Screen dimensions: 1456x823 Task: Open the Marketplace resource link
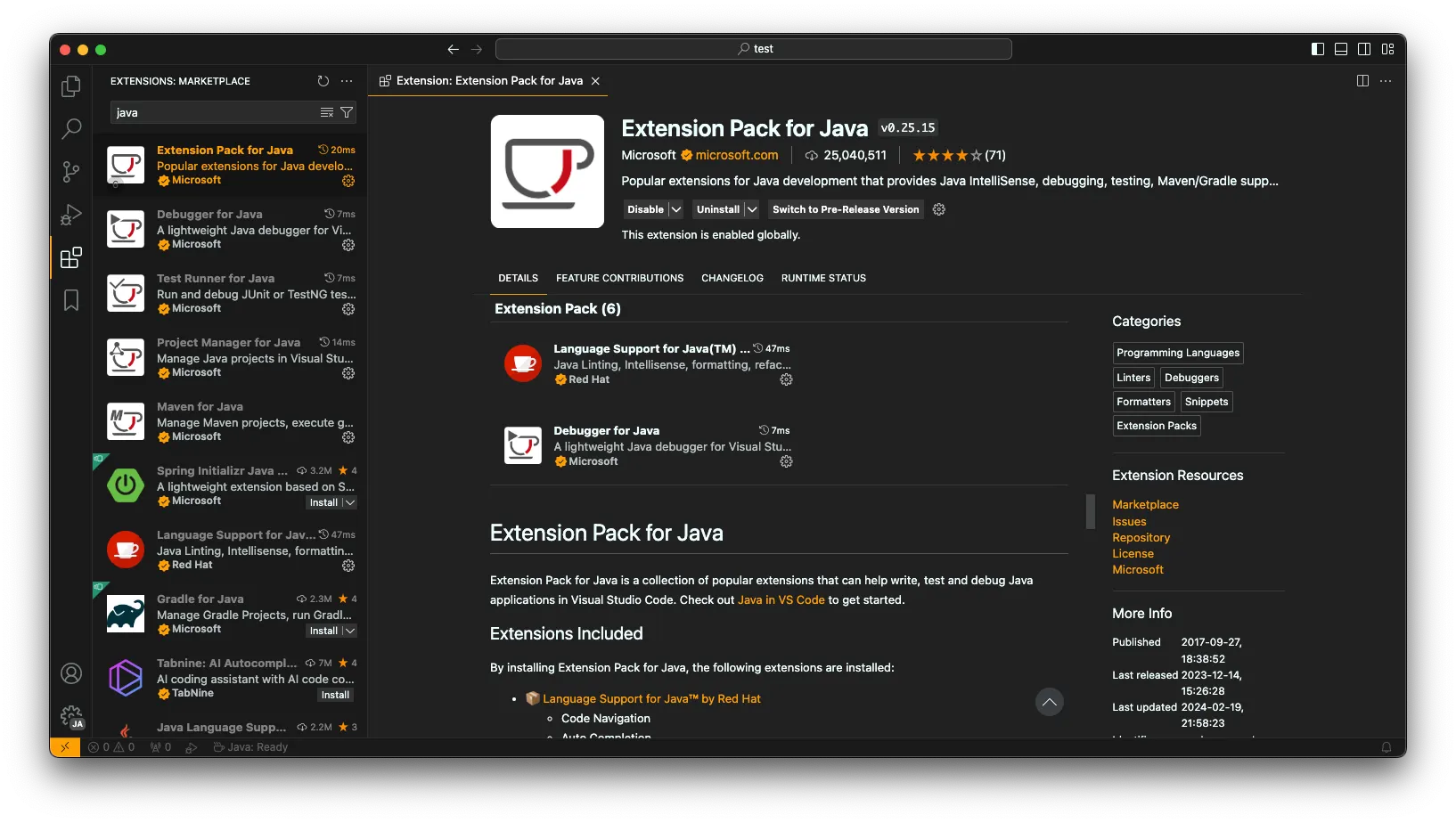point(1145,505)
